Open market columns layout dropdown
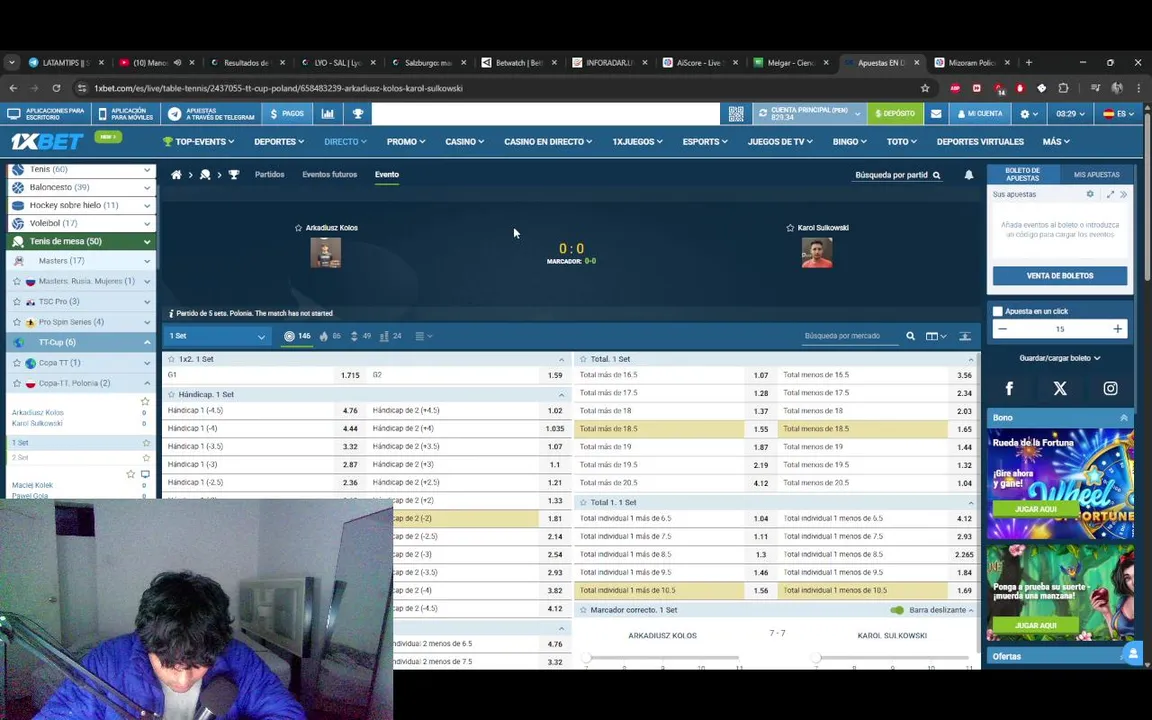 coord(936,336)
